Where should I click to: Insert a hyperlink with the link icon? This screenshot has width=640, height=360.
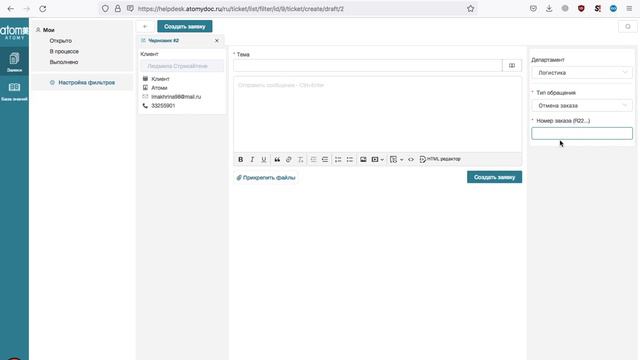pyautogui.click(x=289, y=160)
